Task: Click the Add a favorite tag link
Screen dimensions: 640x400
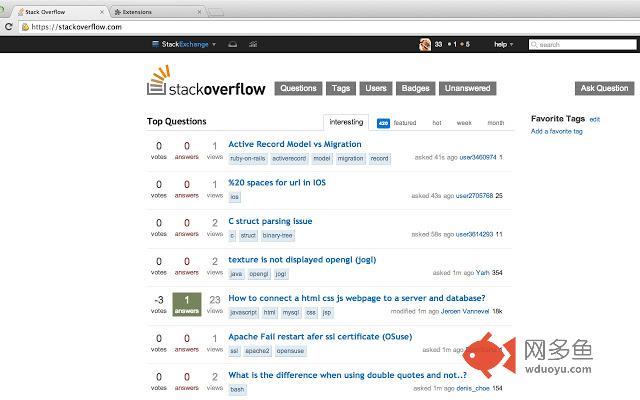Action: tap(557, 131)
